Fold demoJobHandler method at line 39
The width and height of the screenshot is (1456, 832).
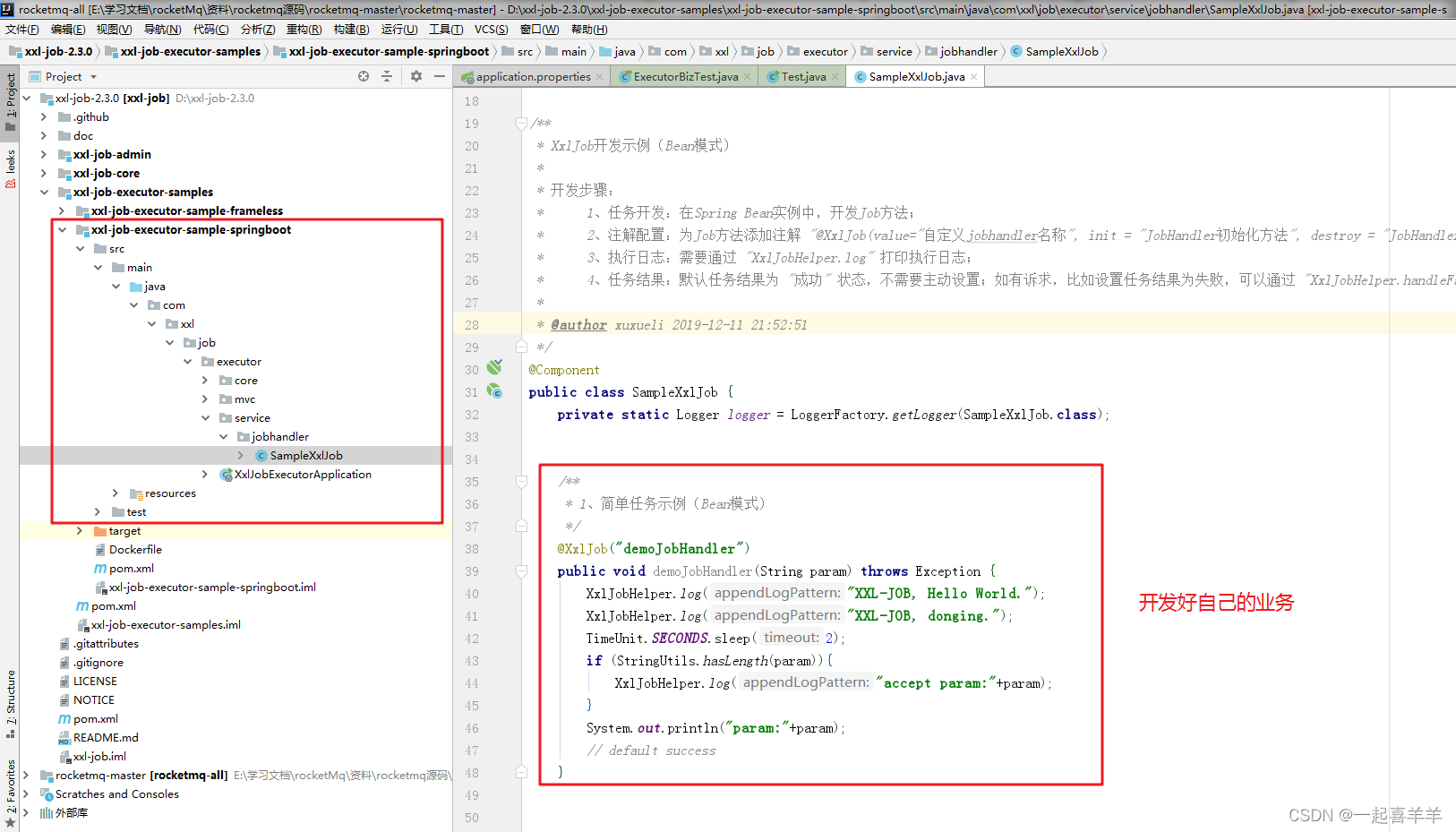pyautogui.click(x=521, y=571)
